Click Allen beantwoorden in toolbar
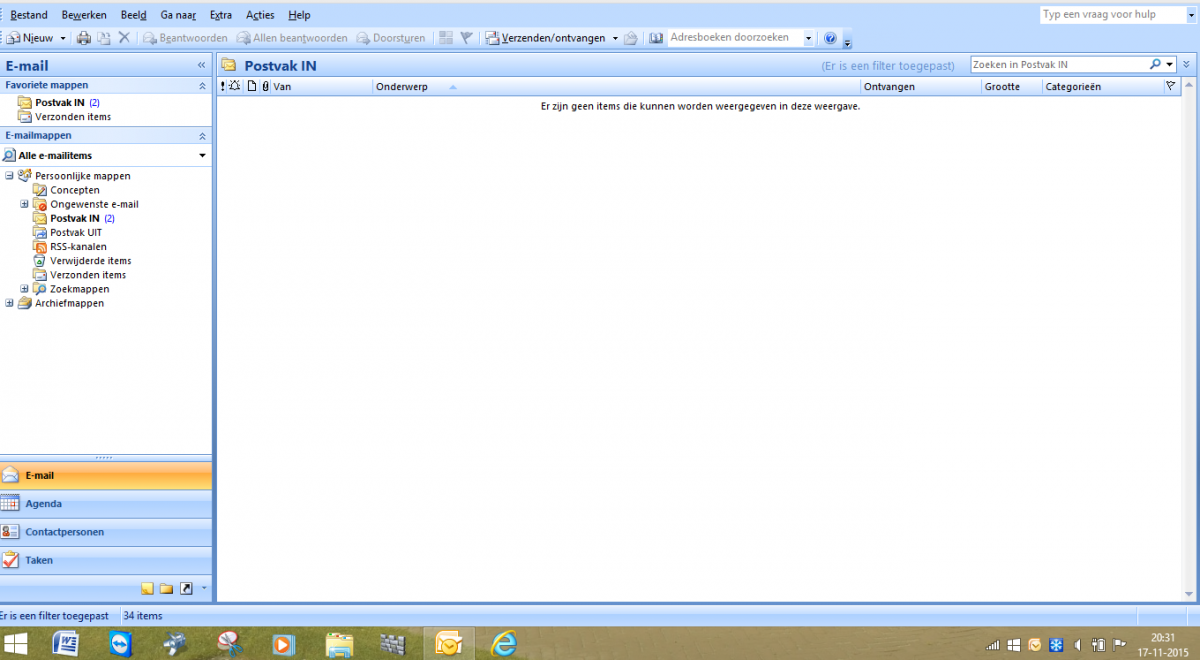1200x660 pixels. click(x=292, y=38)
